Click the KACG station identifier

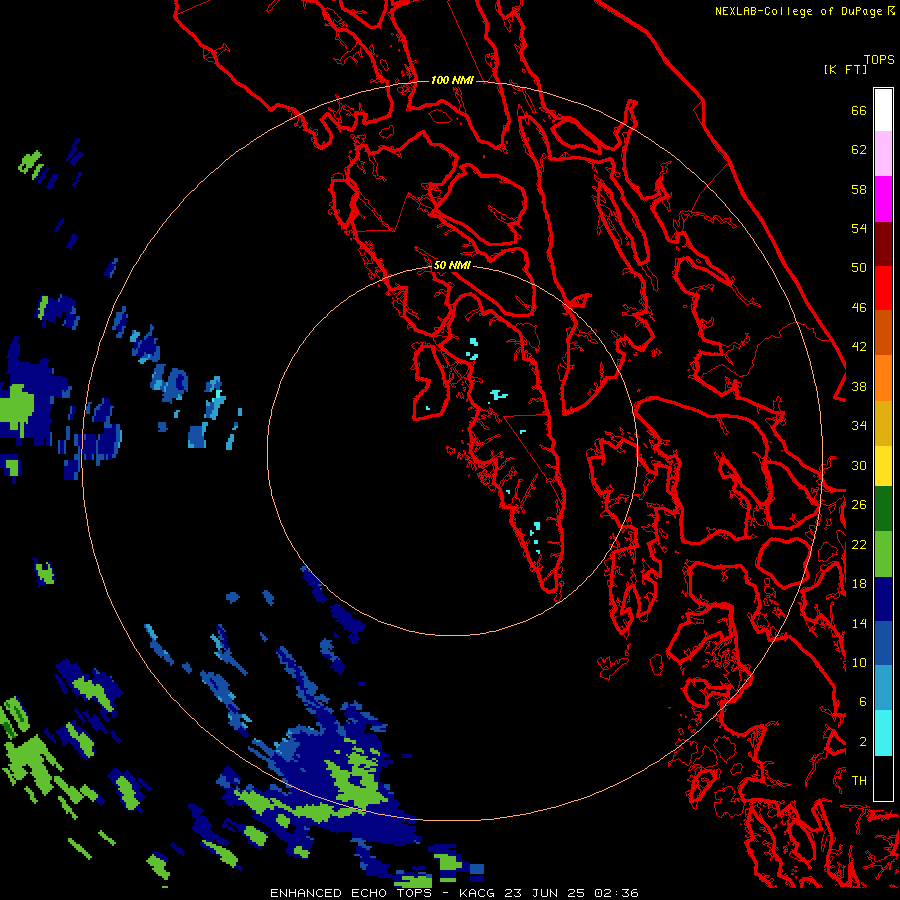click(478, 893)
